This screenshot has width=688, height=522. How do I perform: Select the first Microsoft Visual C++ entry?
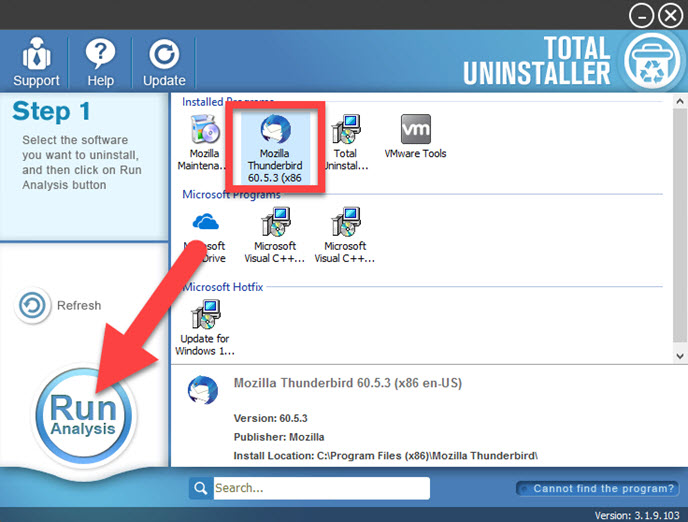(x=275, y=236)
